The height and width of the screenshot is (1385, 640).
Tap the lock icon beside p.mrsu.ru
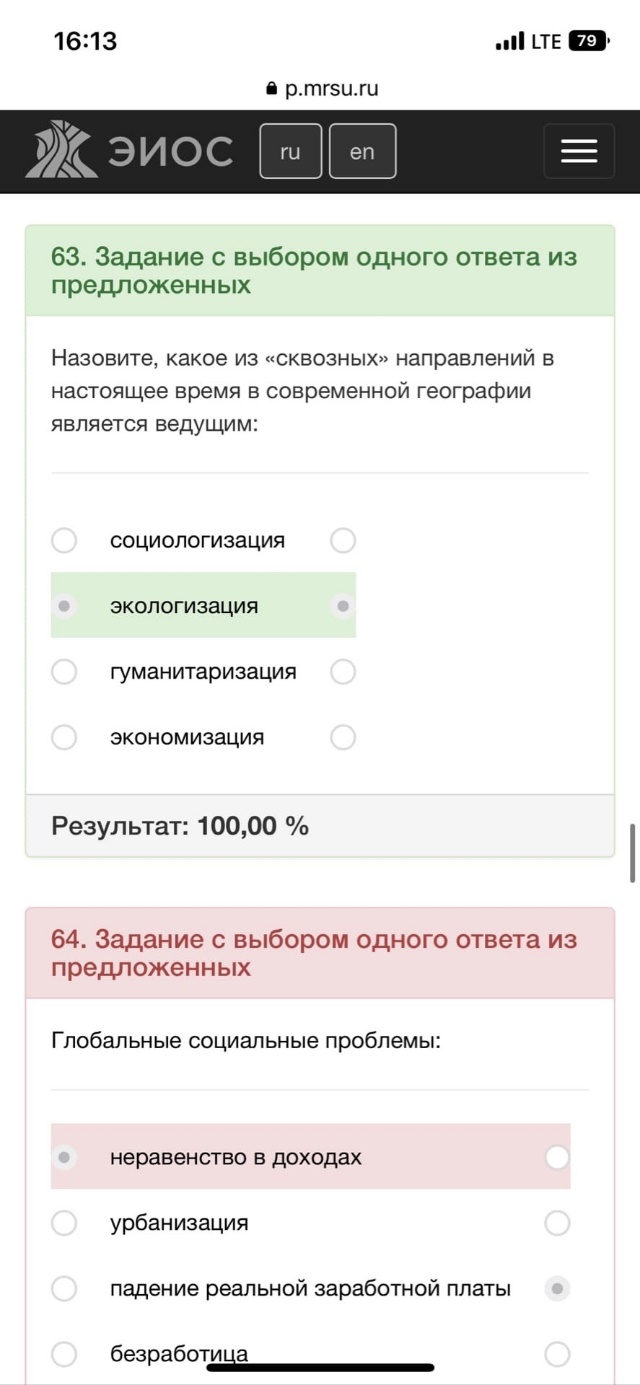coord(271,89)
